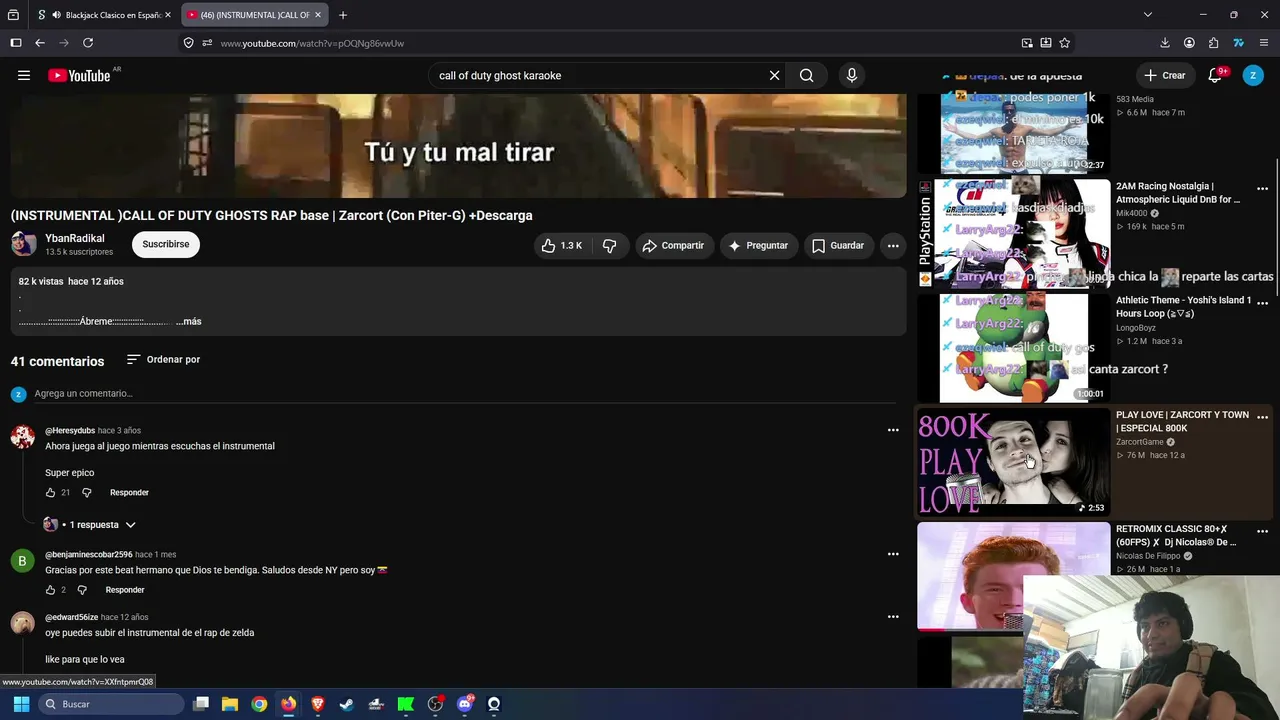Open the YouTube guide hamburger menu
Viewport: 1280px width, 720px height.
(x=24, y=75)
